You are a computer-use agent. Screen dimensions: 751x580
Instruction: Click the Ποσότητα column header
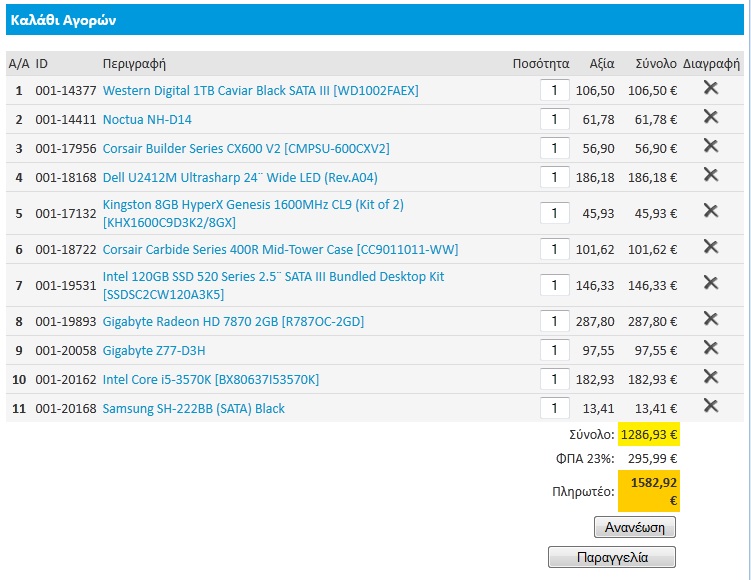click(x=541, y=64)
